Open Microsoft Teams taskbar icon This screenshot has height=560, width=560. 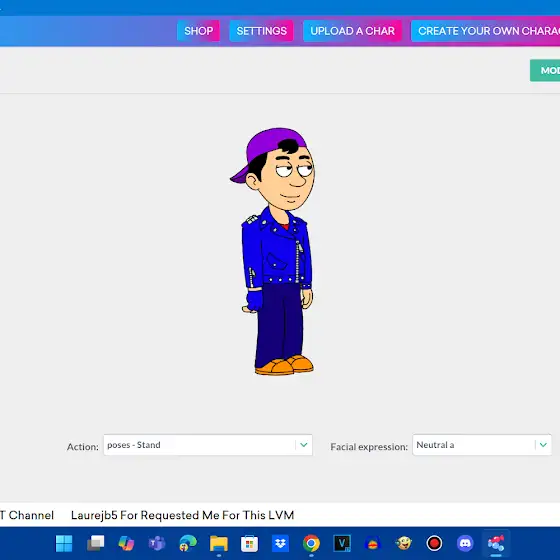point(157,543)
